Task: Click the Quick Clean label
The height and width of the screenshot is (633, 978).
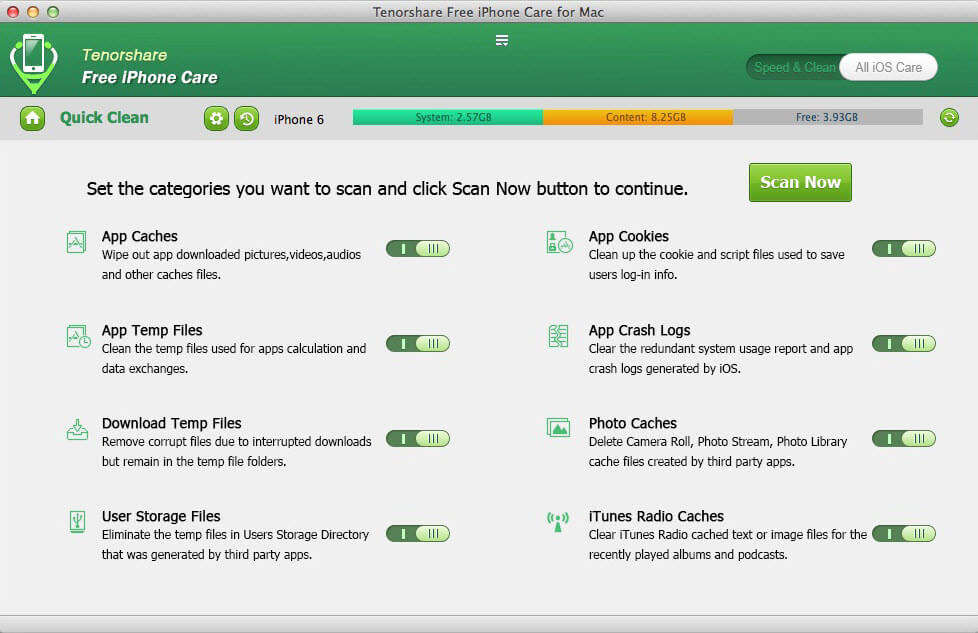Action: (x=104, y=118)
